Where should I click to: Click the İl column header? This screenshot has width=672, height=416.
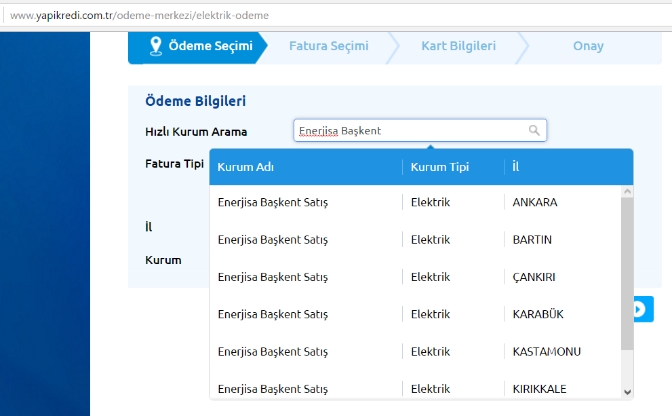[516, 166]
